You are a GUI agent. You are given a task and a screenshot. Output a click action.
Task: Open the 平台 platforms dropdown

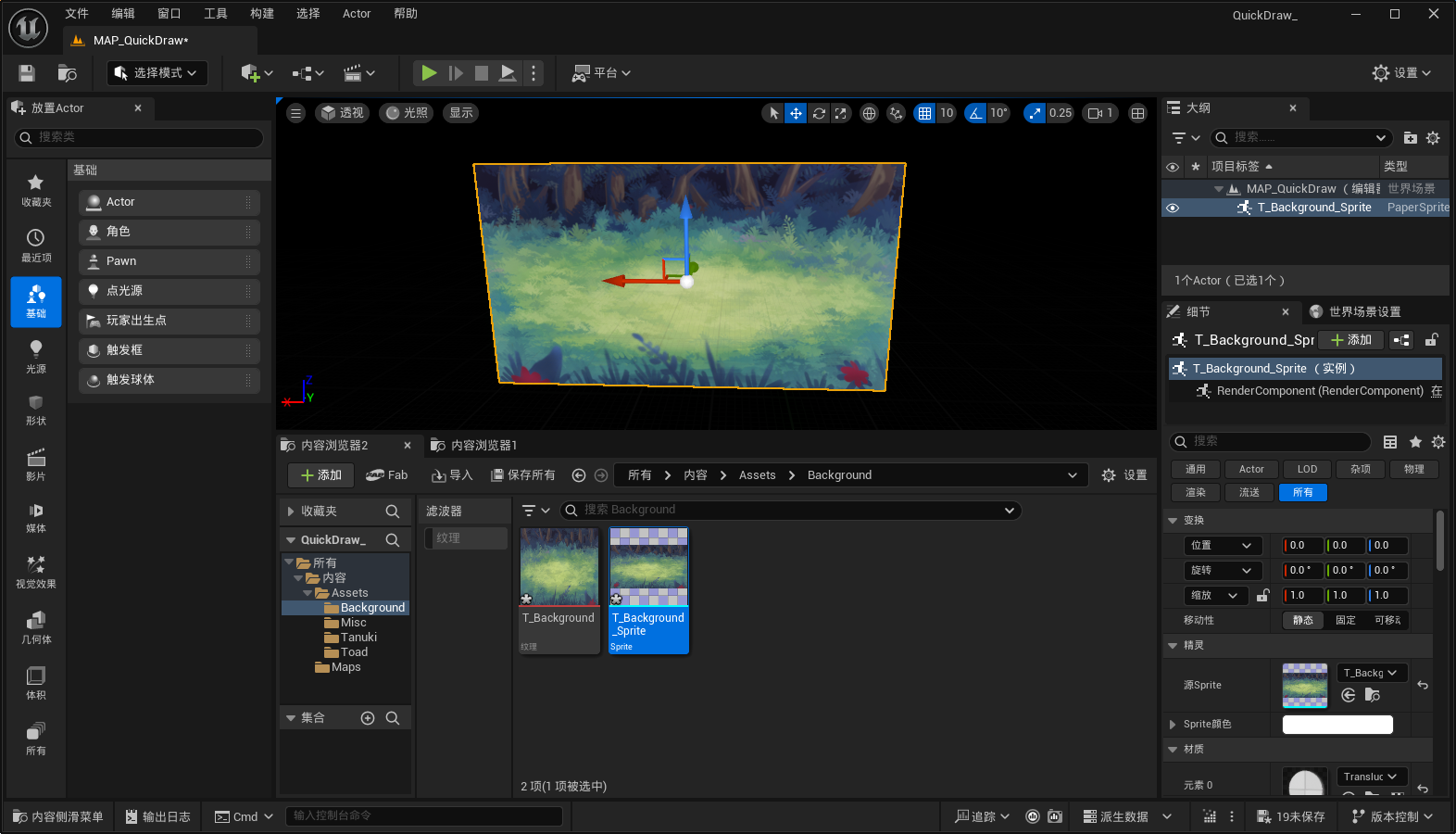coord(601,73)
